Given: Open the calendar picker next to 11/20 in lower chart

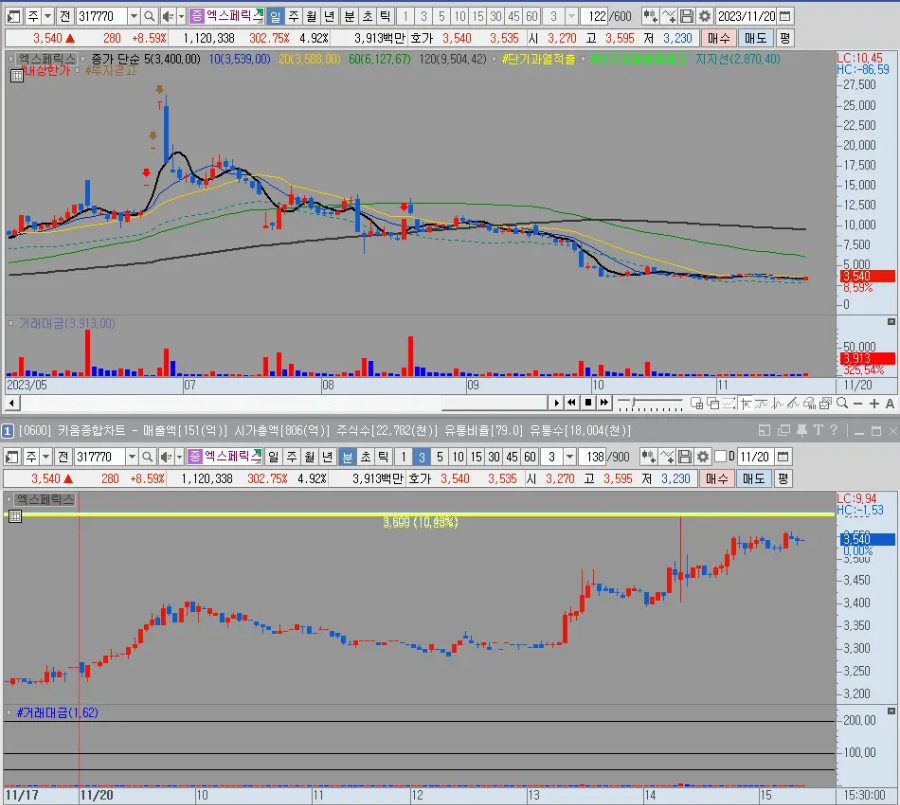Looking at the screenshot, I should pyautogui.click(x=782, y=456).
